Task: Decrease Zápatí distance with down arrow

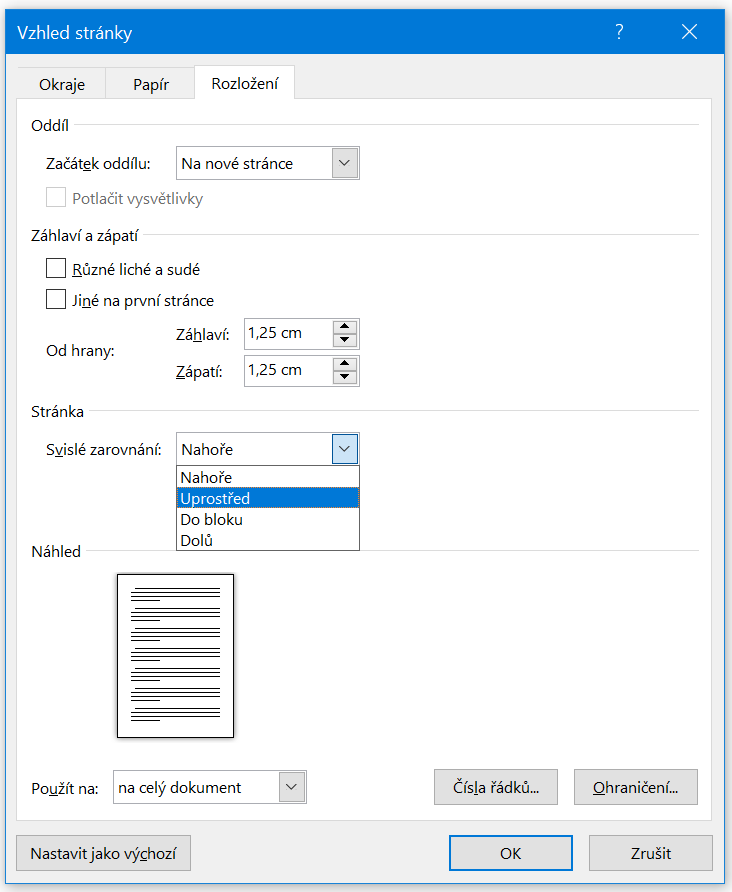Action: [x=345, y=378]
